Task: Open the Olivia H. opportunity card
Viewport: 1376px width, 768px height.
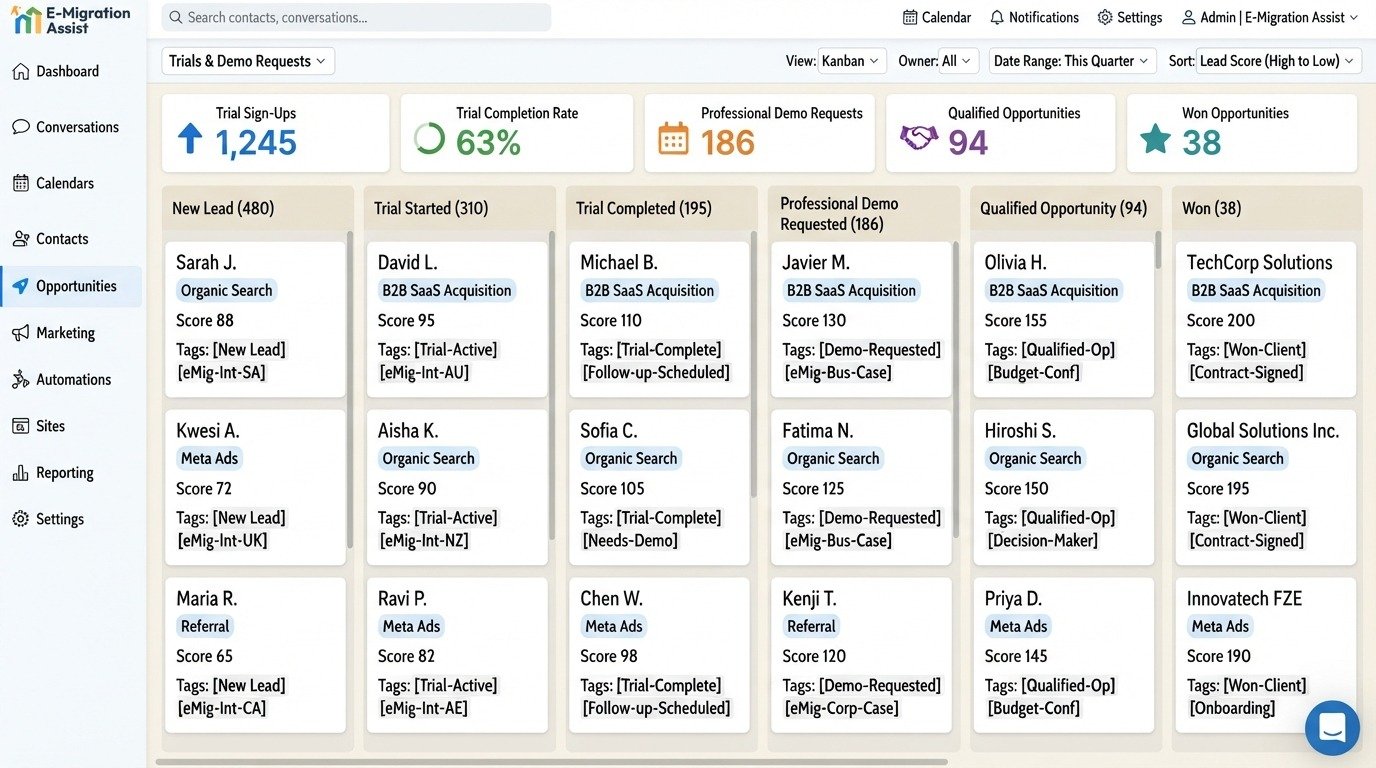Action: [x=1063, y=319]
